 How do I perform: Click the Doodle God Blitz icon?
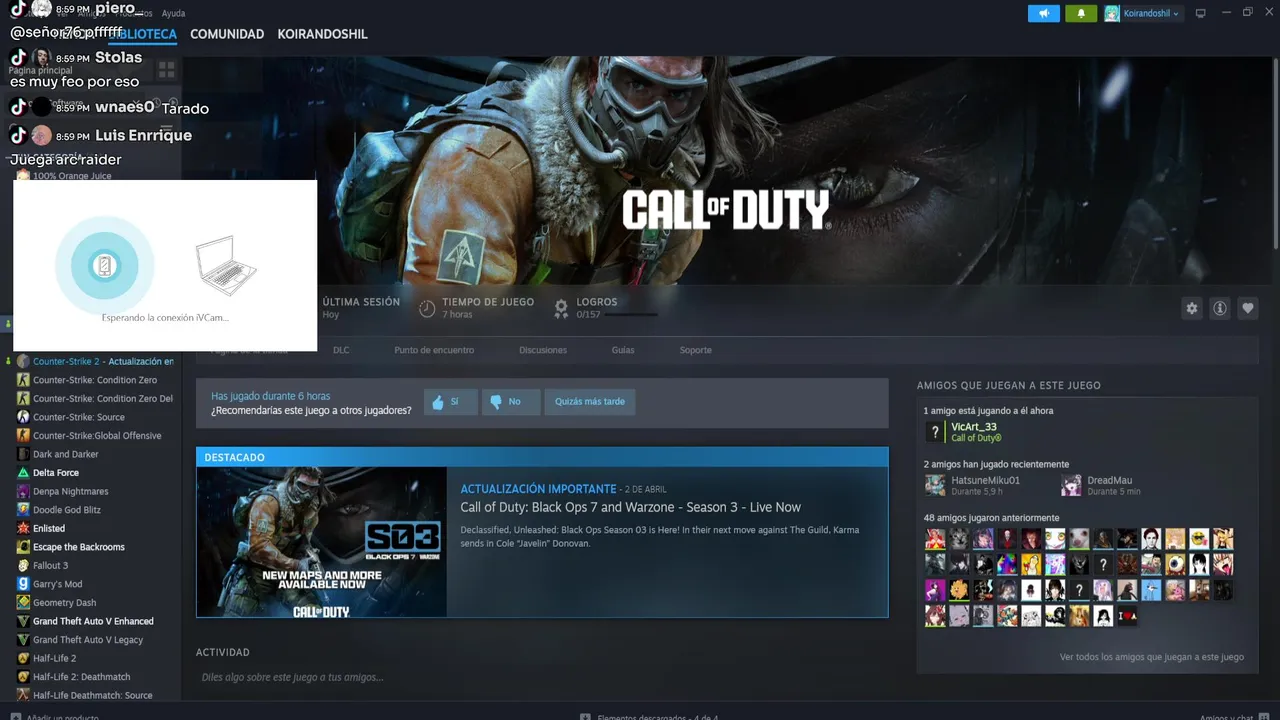(x=23, y=510)
